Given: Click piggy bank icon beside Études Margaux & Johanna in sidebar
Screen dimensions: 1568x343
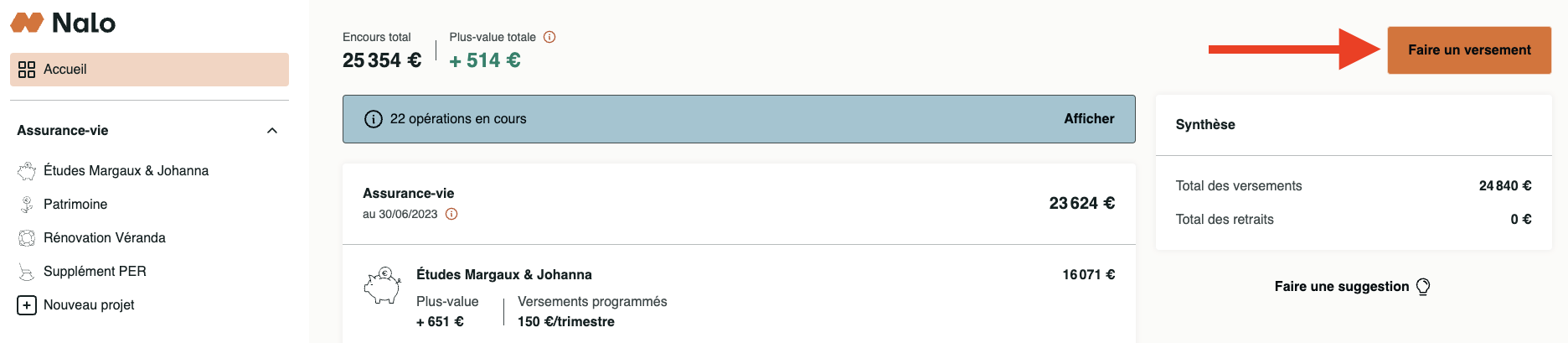Looking at the screenshot, I should [x=27, y=171].
